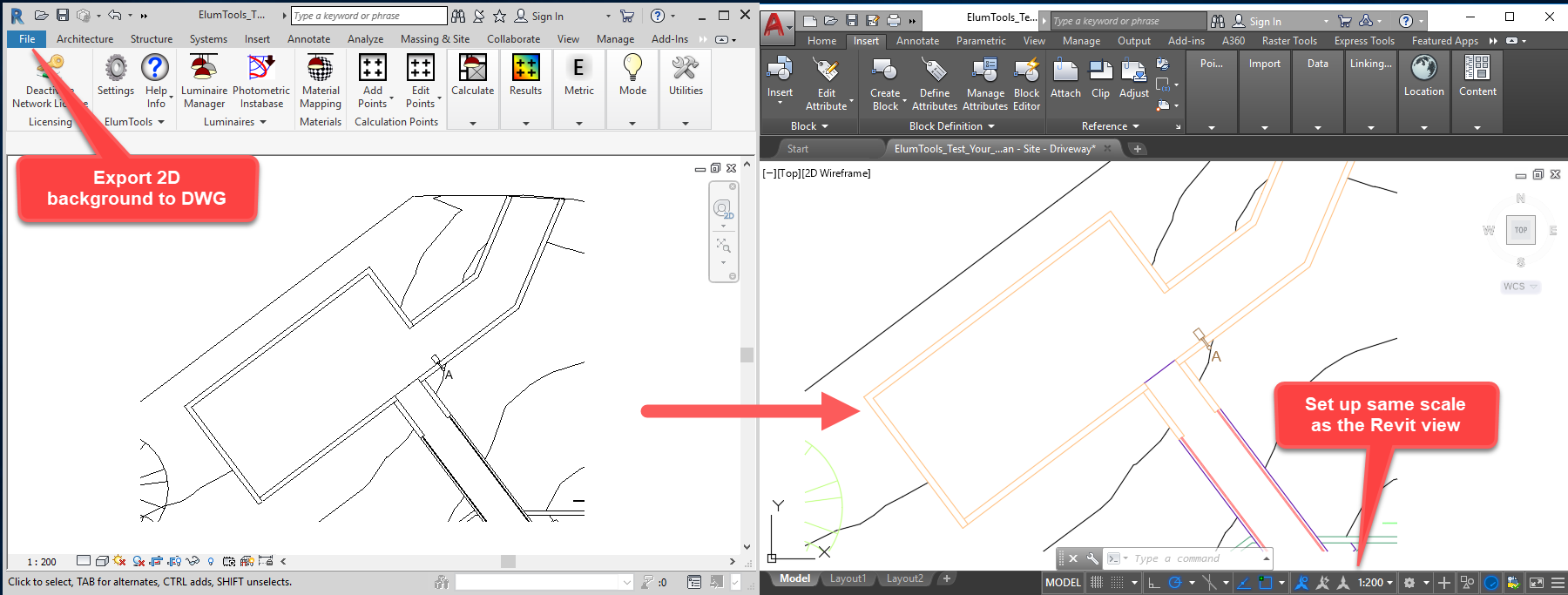The image size is (1568, 595).
Task: Open AutoCAD Express Tools tab
Action: [x=1364, y=41]
